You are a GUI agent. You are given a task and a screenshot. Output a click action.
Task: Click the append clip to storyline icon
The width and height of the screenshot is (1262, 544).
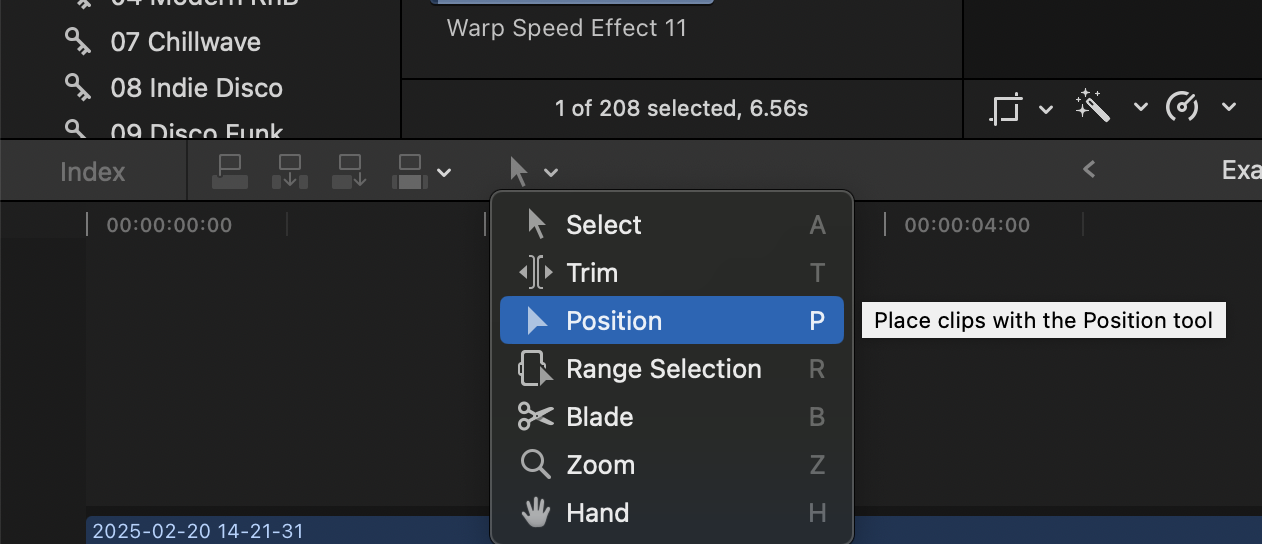click(350, 171)
